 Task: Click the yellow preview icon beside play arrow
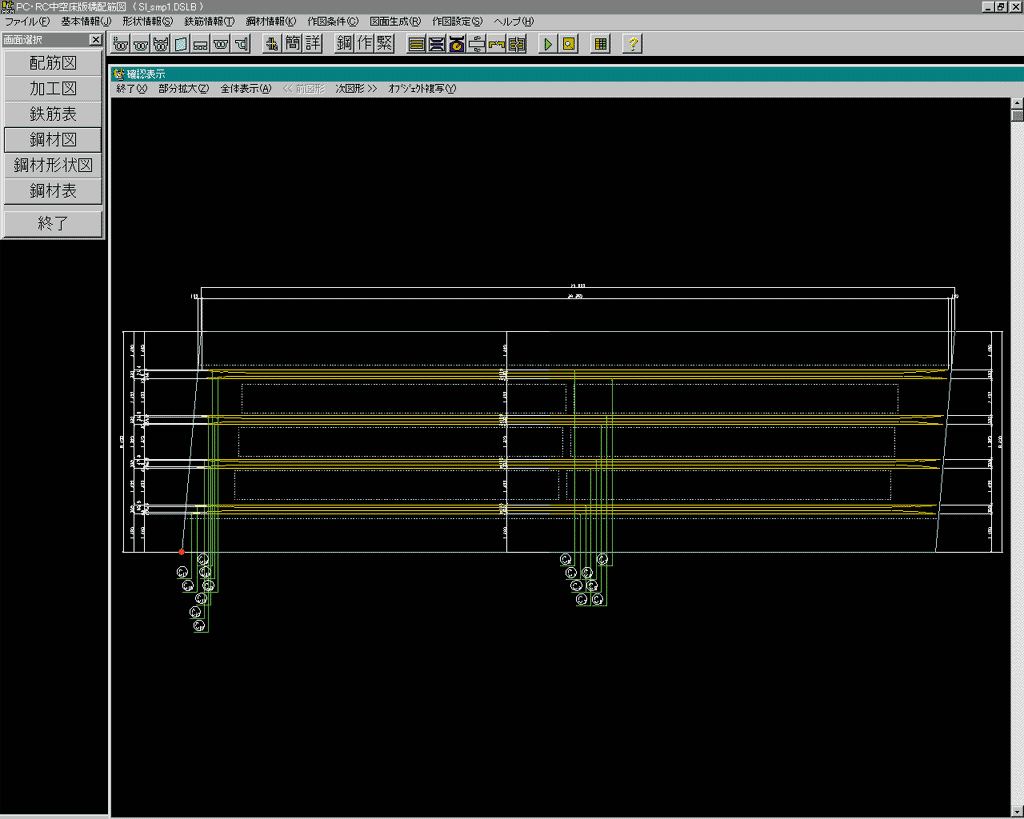[568, 44]
